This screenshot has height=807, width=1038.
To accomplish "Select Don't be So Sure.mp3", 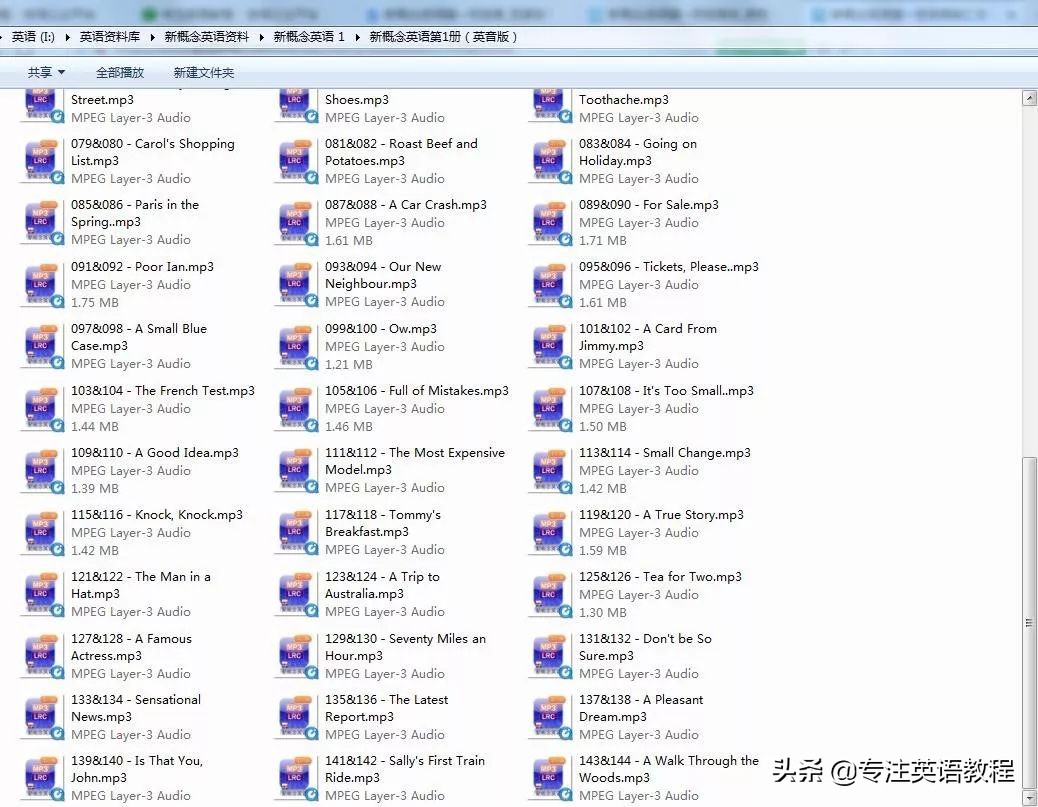I will click(x=645, y=647).
